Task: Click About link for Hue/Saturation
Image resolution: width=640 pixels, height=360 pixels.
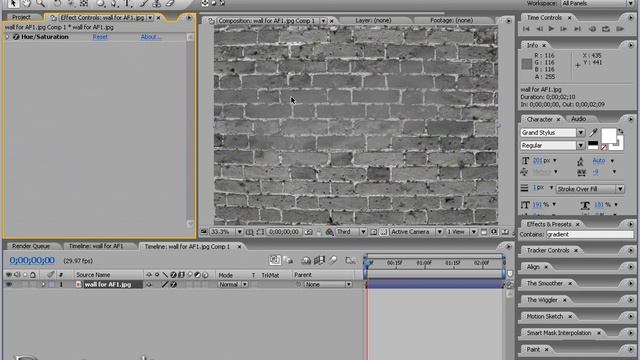Action: (151, 37)
